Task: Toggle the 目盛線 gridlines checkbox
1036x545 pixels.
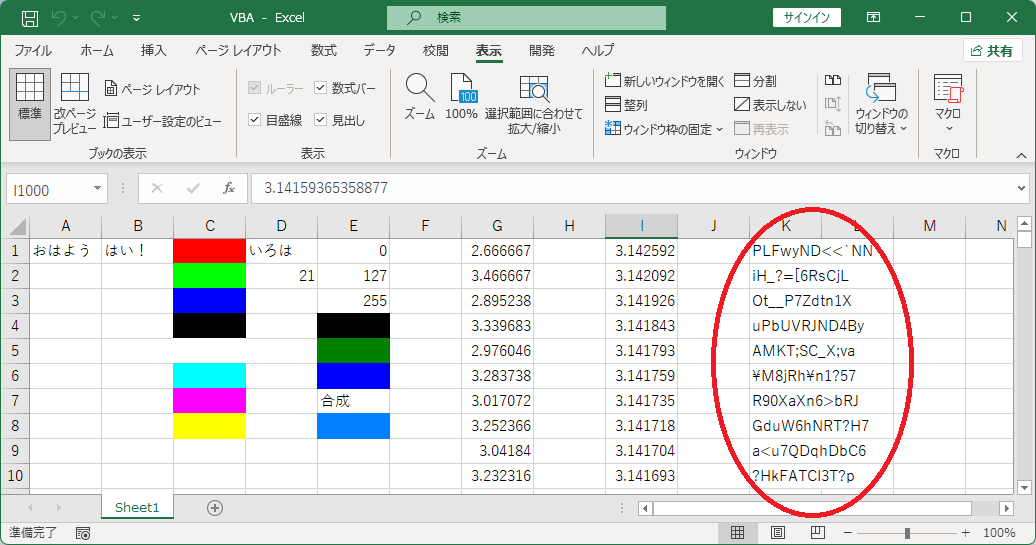Action: click(x=254, y=120)
